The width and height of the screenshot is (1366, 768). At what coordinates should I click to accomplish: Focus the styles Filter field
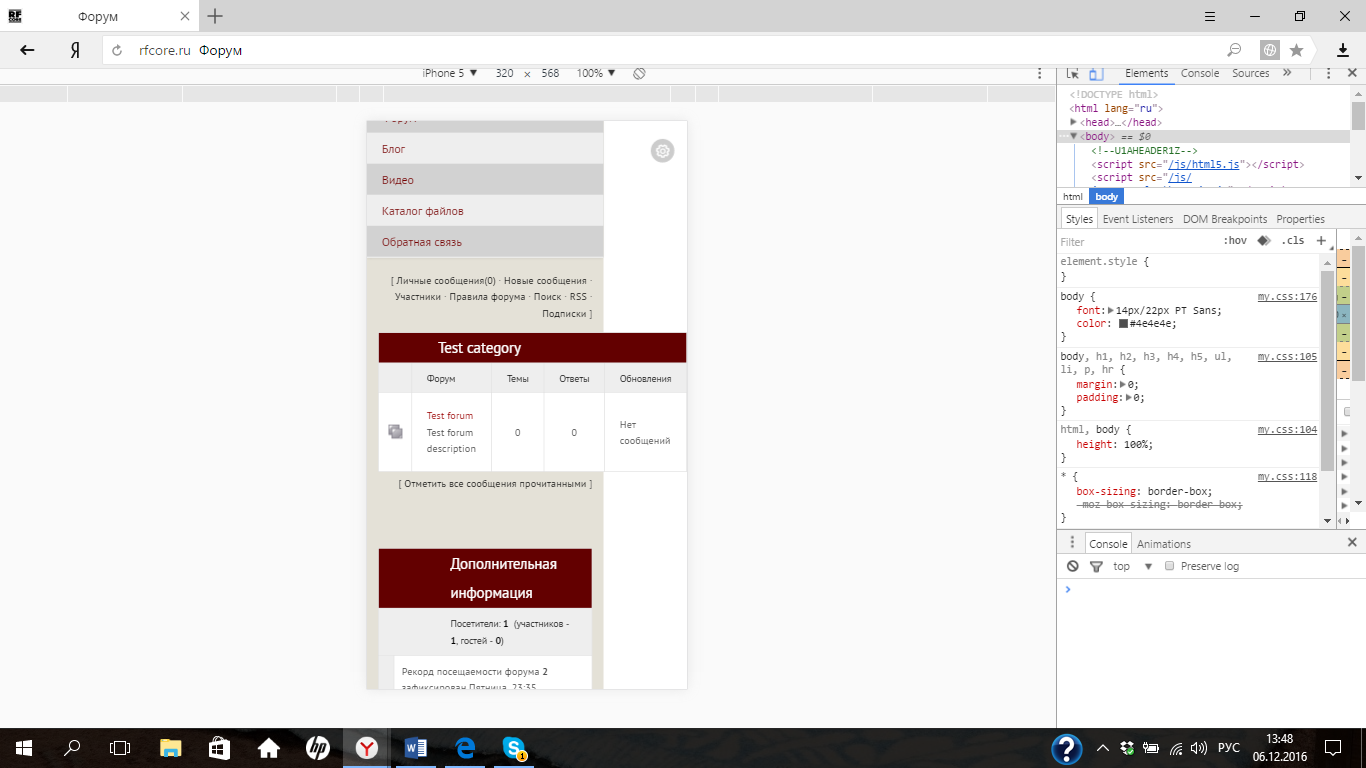coord(1135,242)
